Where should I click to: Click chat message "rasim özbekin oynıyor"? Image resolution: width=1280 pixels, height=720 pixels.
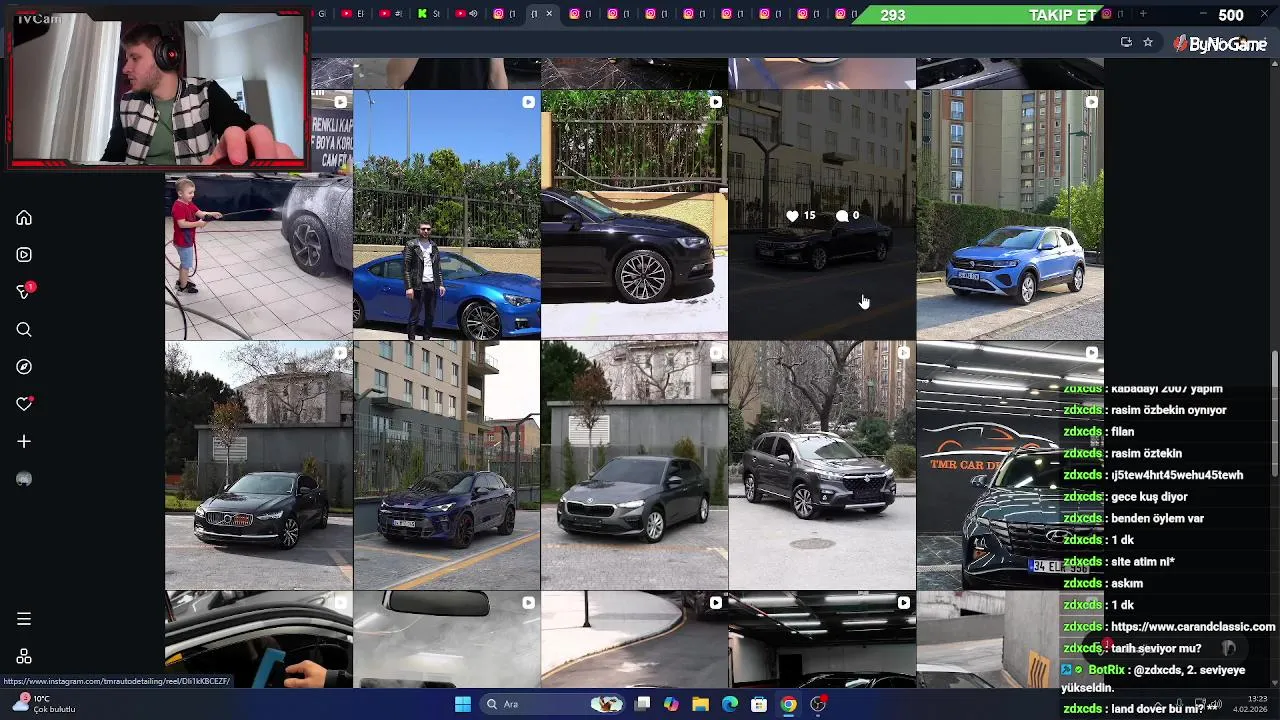[x=1169, y=410]
